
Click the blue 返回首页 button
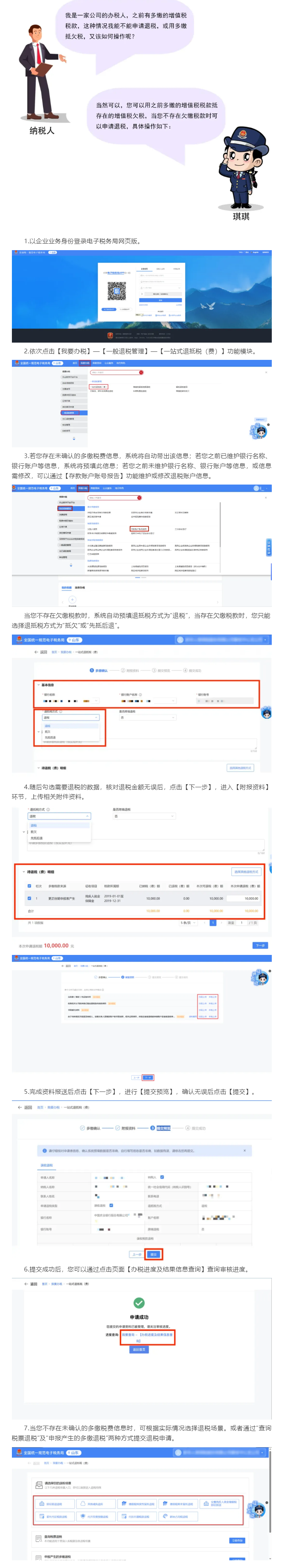click(139, 1349)
